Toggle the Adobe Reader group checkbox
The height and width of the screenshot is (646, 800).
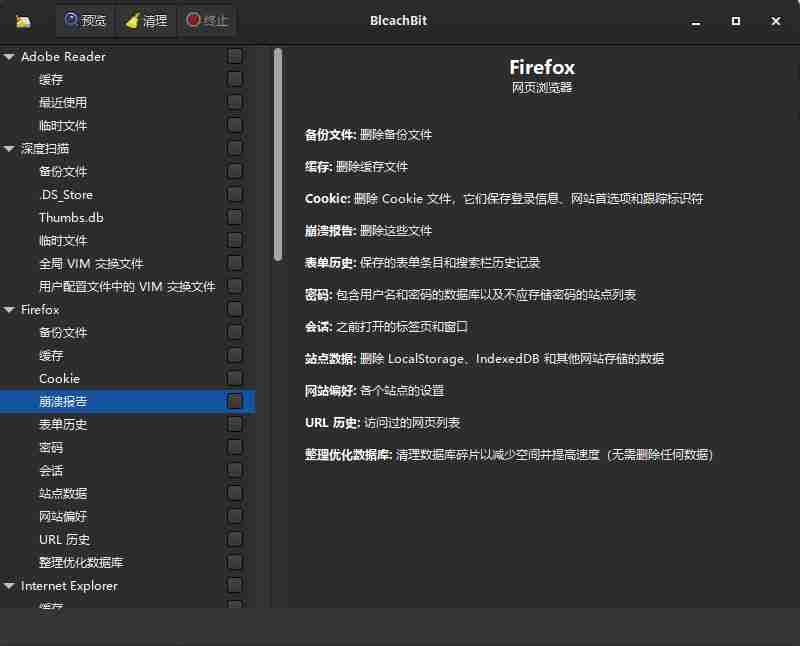[x=235, y=56]
